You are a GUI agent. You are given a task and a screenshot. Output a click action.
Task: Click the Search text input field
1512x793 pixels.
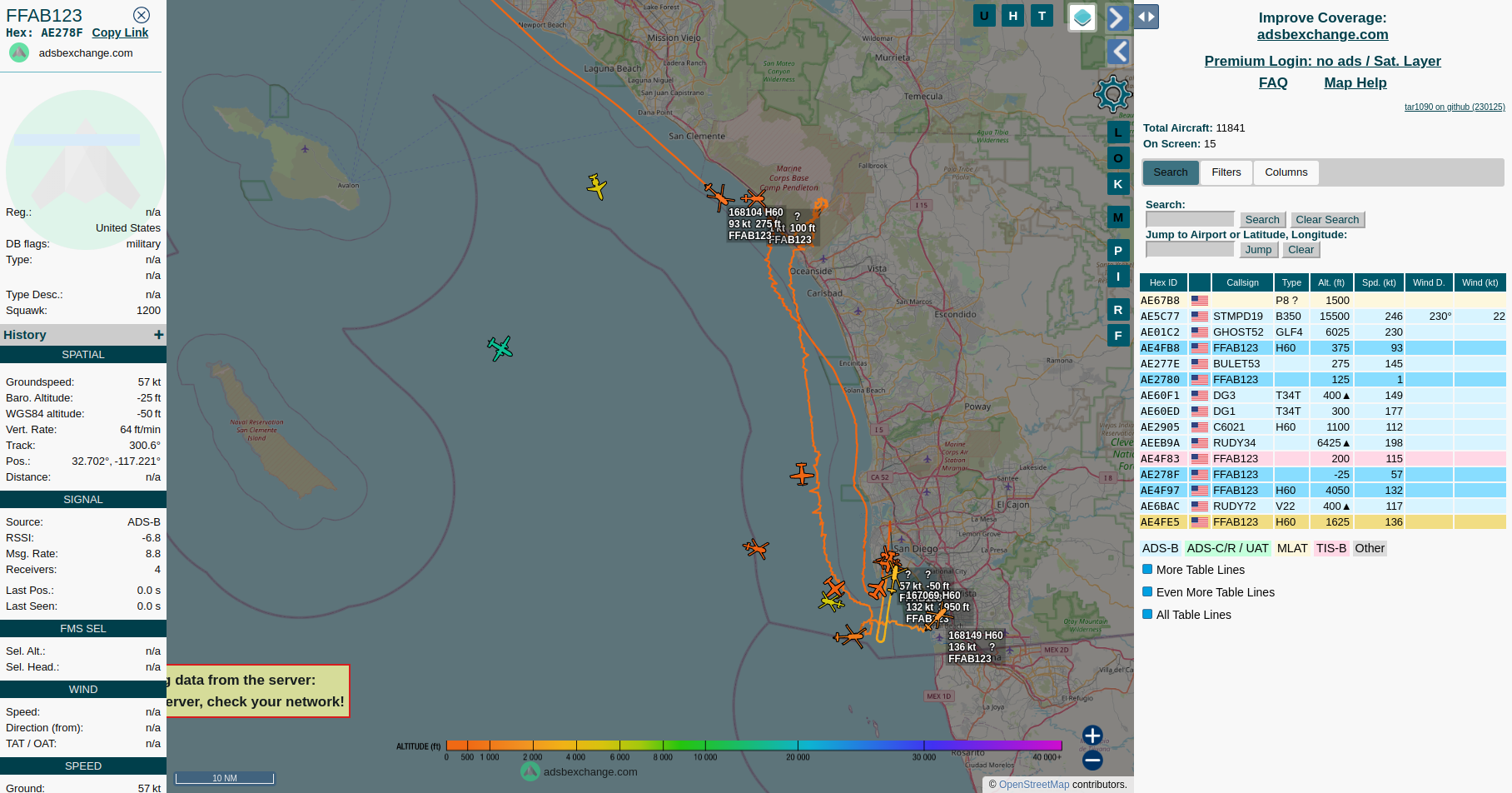point(1190,219)
